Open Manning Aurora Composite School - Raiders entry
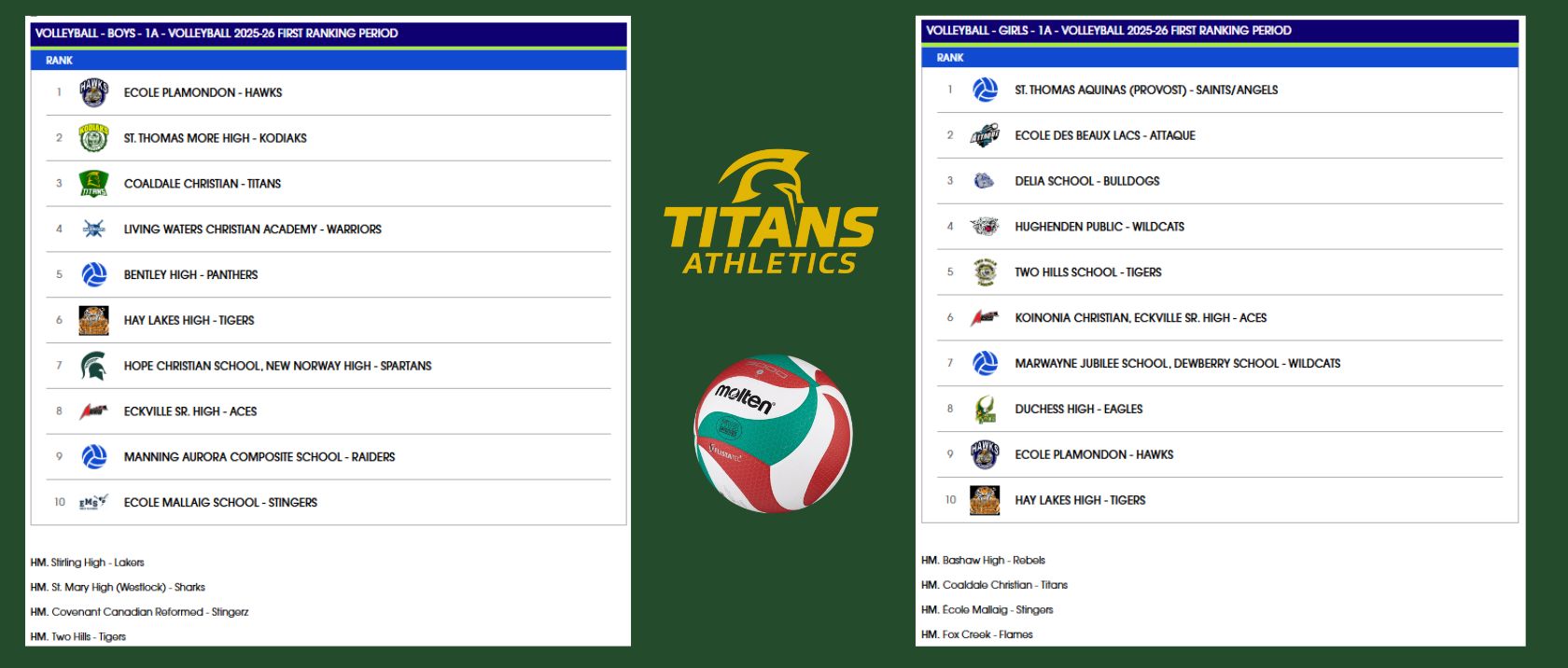 [x=259, y=457]
